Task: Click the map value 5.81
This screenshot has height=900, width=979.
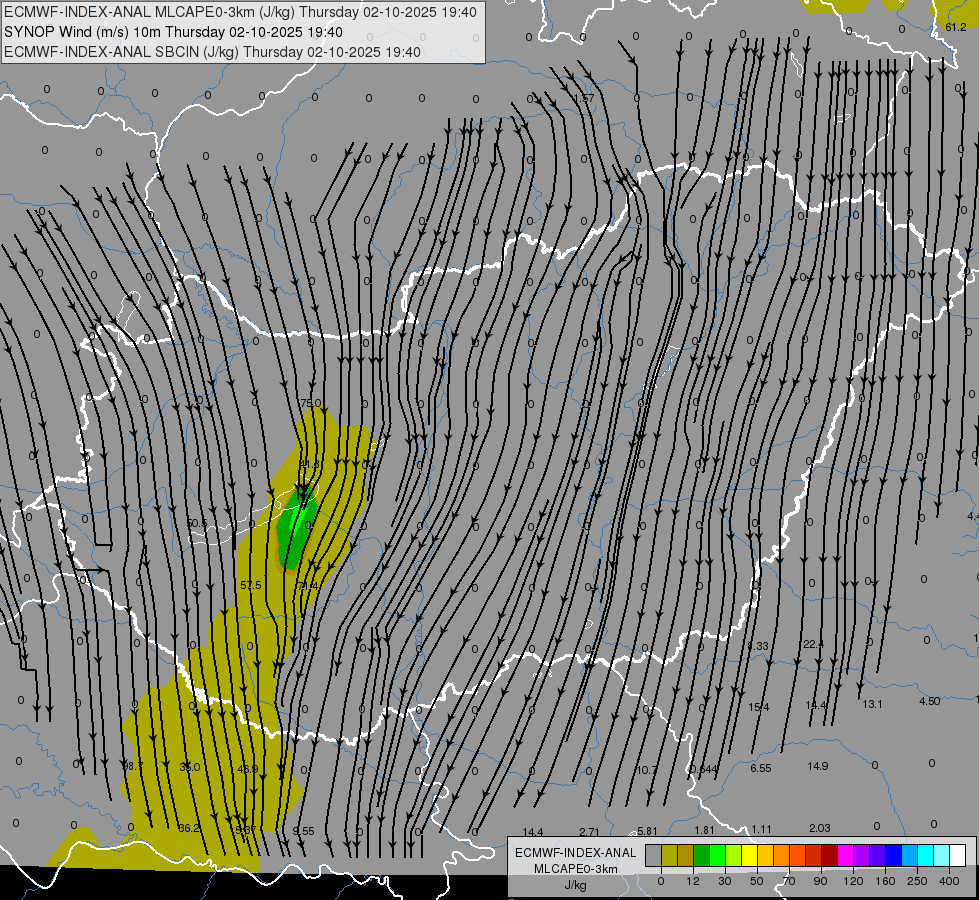Action: point(647,831)
